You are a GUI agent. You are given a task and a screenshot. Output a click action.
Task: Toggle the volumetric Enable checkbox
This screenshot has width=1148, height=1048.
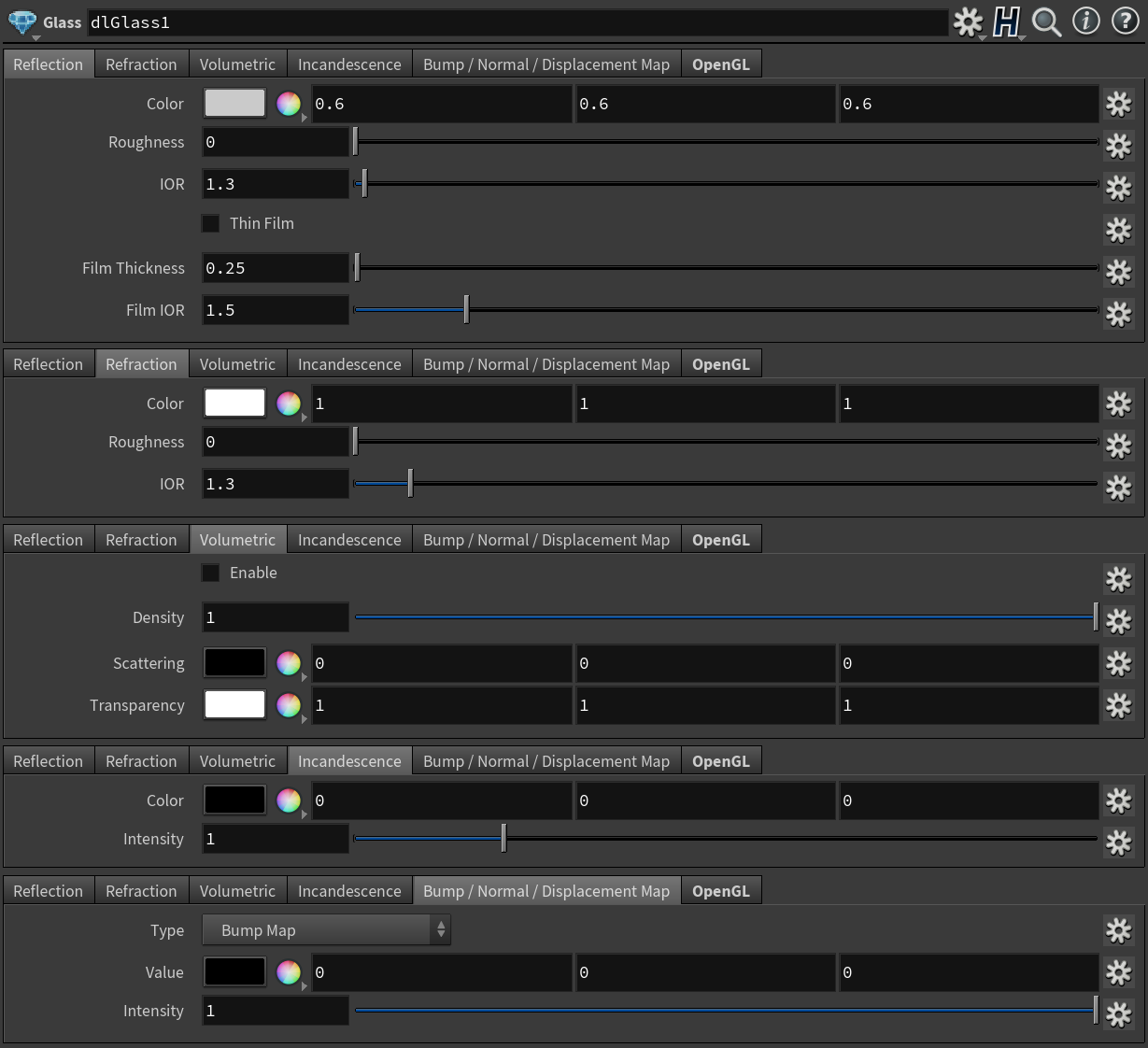pyautogui.click(x=211, y=573)
